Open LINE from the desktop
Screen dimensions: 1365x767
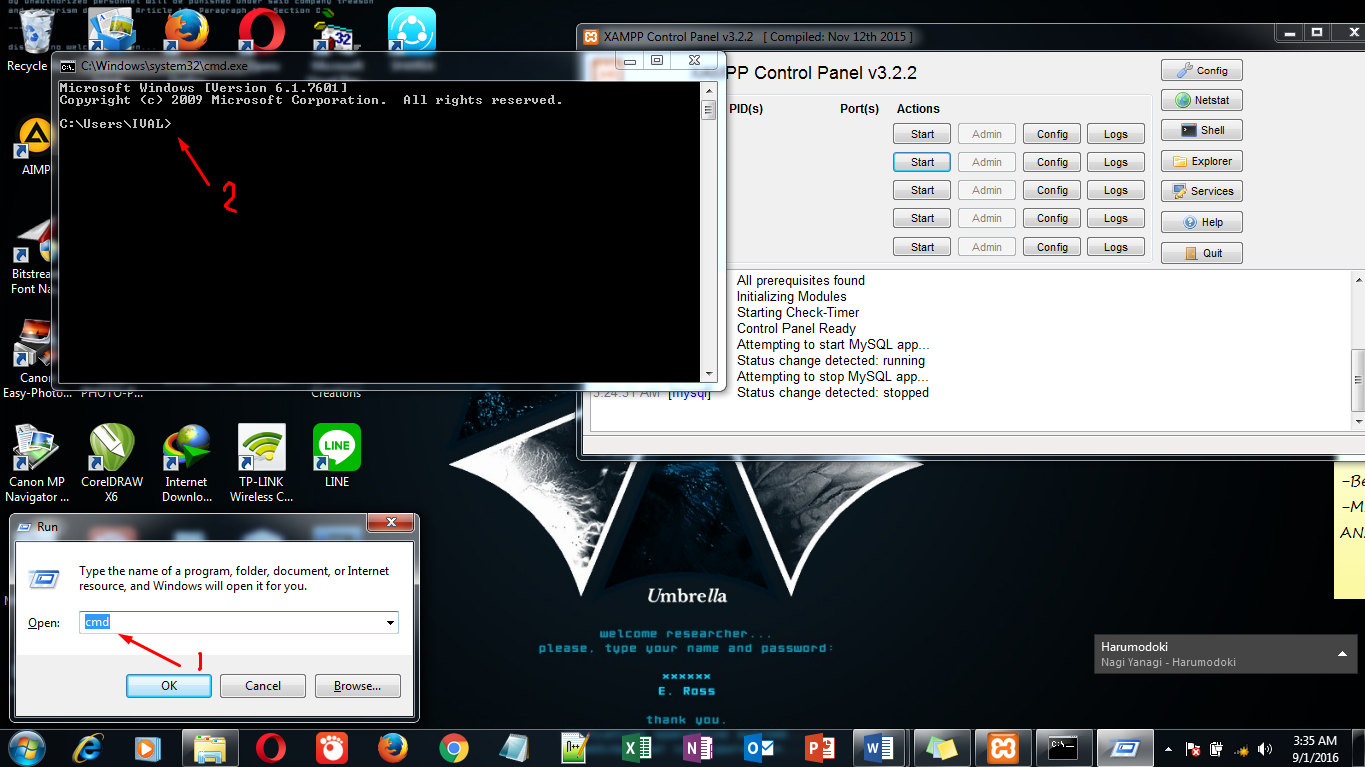[x=336, y=447]
